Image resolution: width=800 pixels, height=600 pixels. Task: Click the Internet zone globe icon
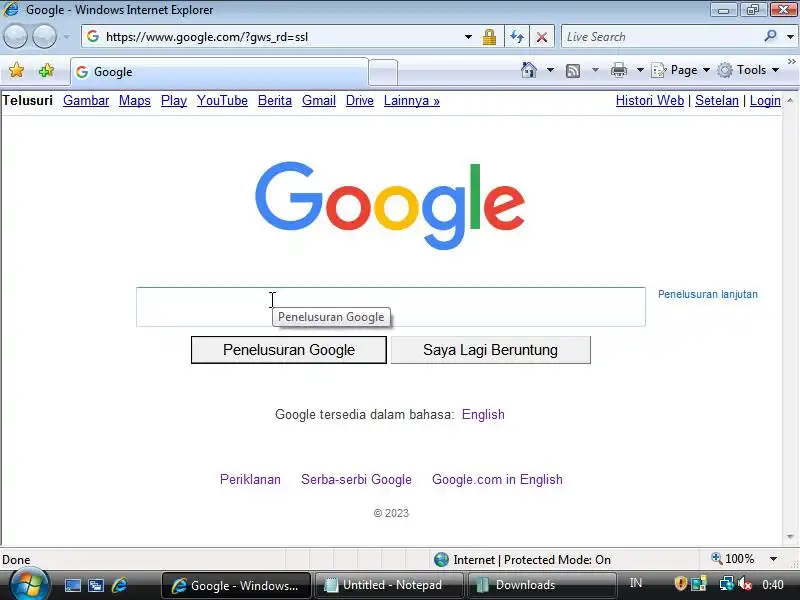click(441, 560)
